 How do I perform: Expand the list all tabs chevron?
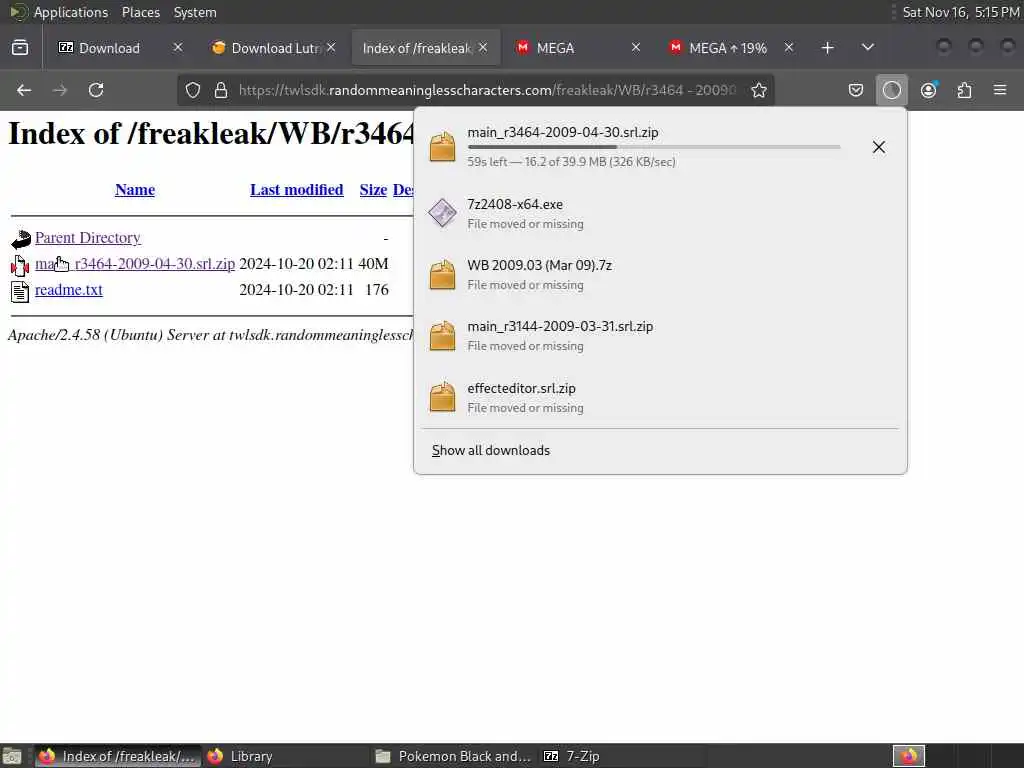click(x=867, y=47)
